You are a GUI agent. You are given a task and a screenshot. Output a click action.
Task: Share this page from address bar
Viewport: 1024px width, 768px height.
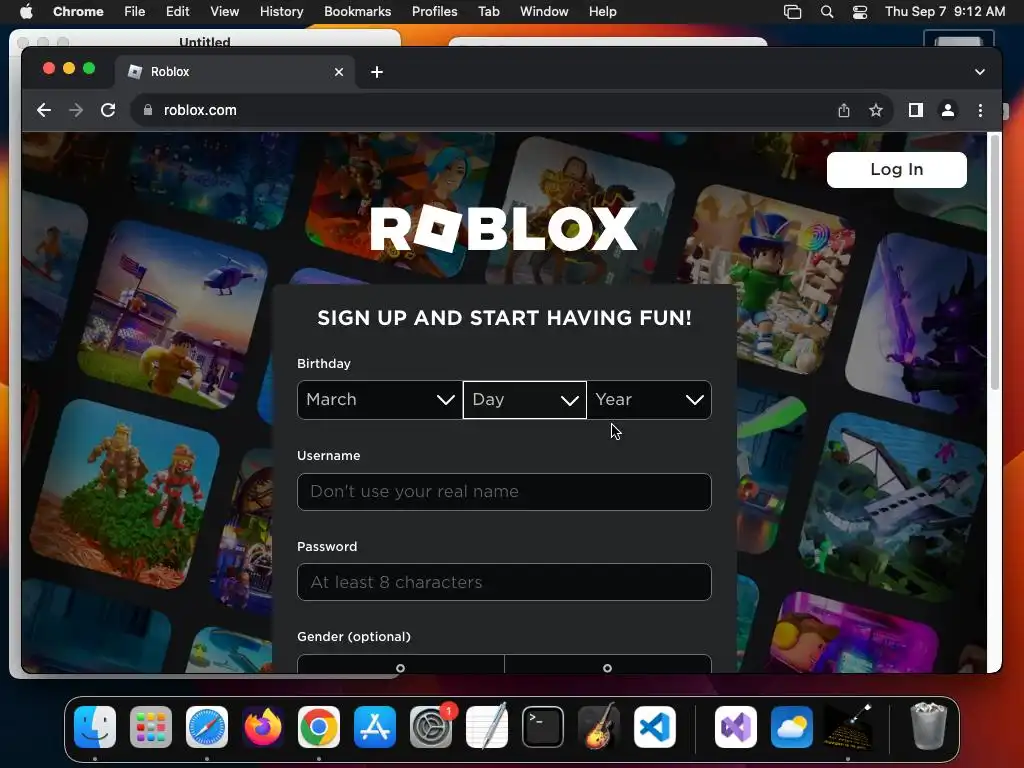coord(844,110)
